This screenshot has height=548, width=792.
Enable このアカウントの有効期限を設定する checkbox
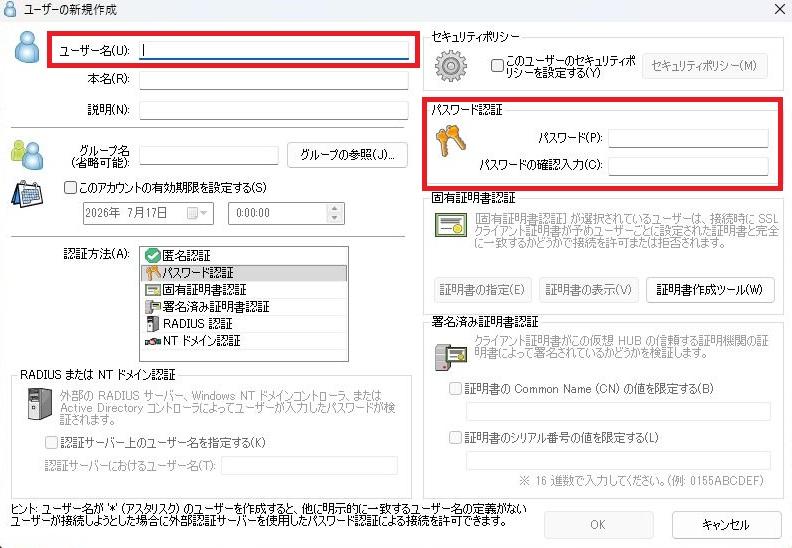[x=70, y=188]
